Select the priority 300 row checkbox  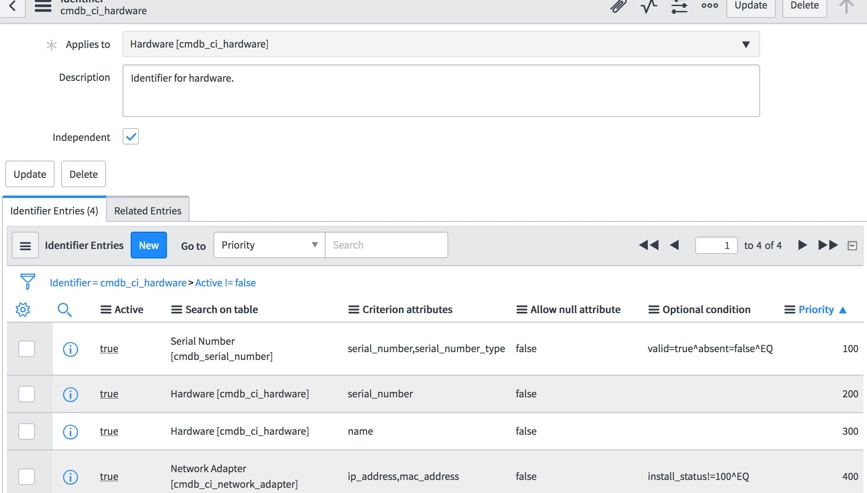(x=27, y=432)
